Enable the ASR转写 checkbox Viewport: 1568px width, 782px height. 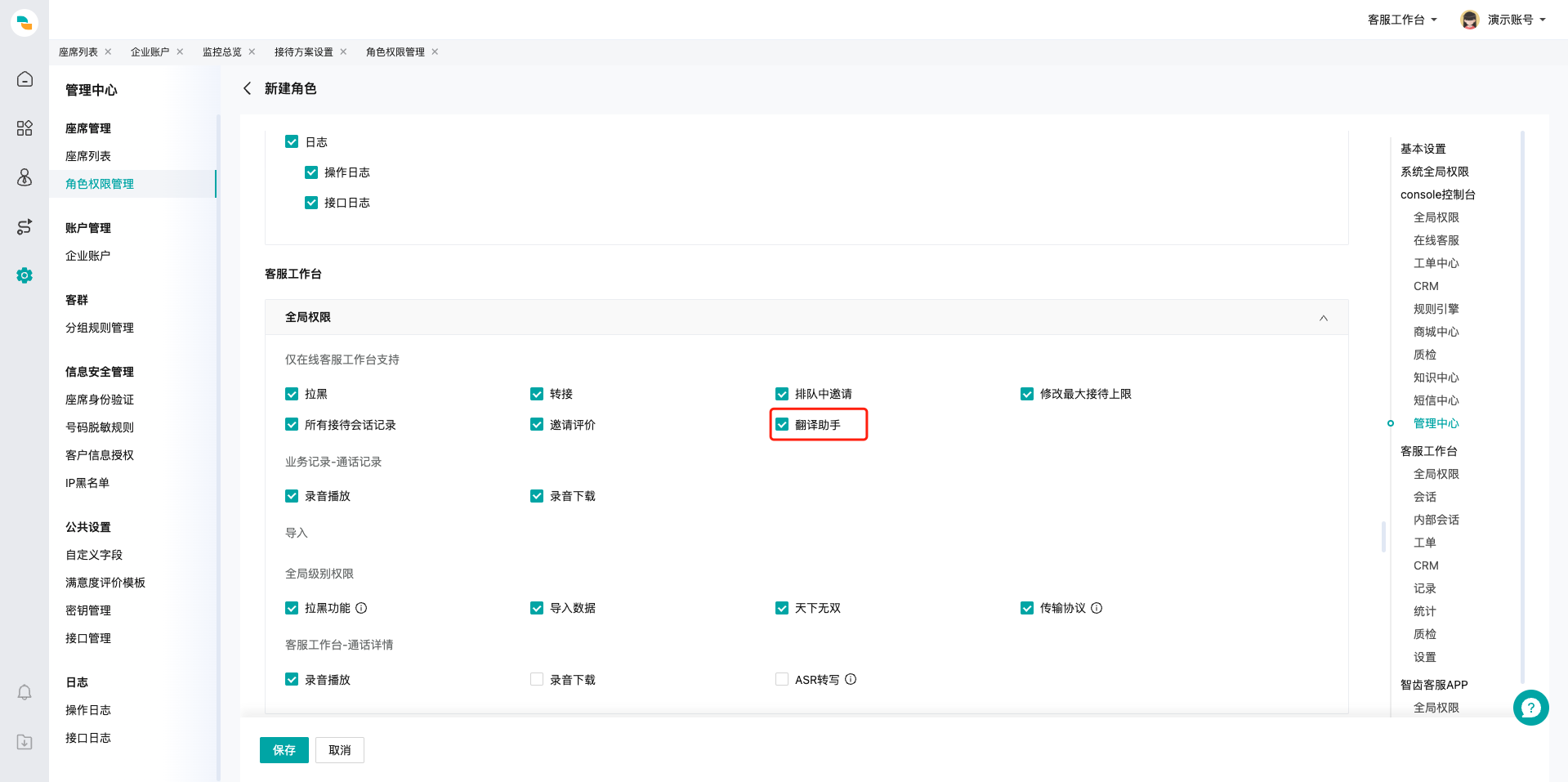782,679
